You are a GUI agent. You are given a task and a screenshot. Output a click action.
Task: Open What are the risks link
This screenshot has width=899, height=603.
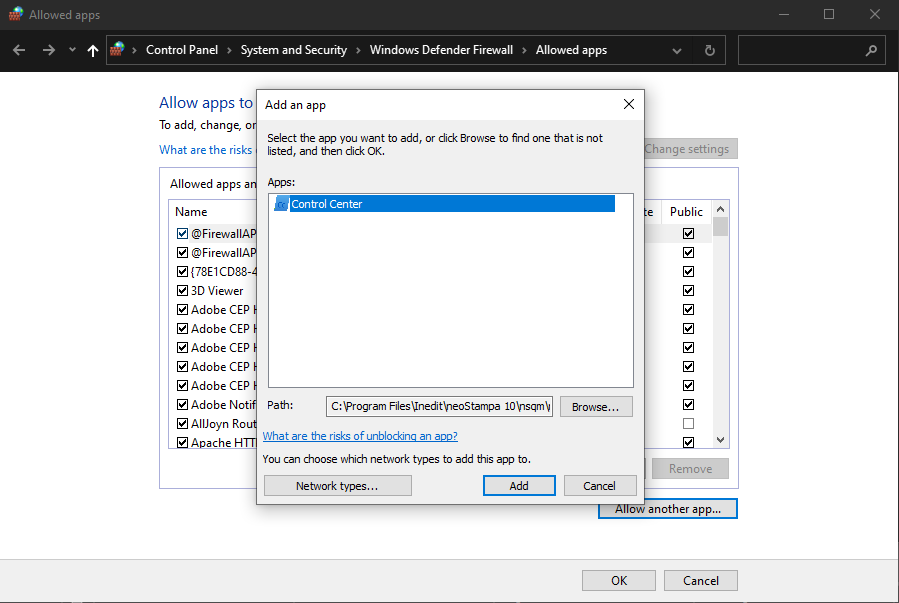(x=205, y=150)
